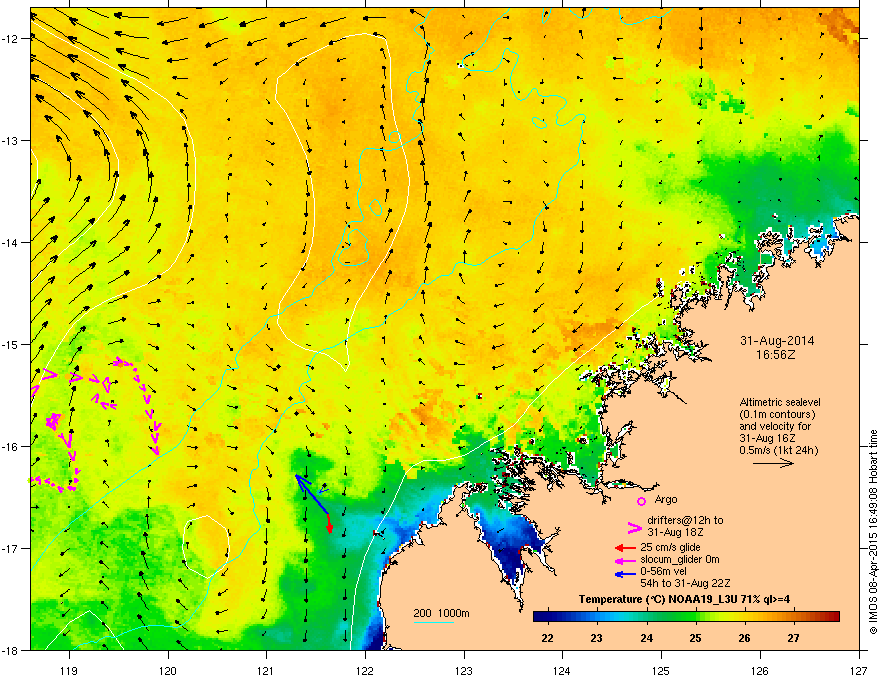Click the red glider velocity arrow on map
Viewport: 880px width, 680px height.
pos(329,524)
